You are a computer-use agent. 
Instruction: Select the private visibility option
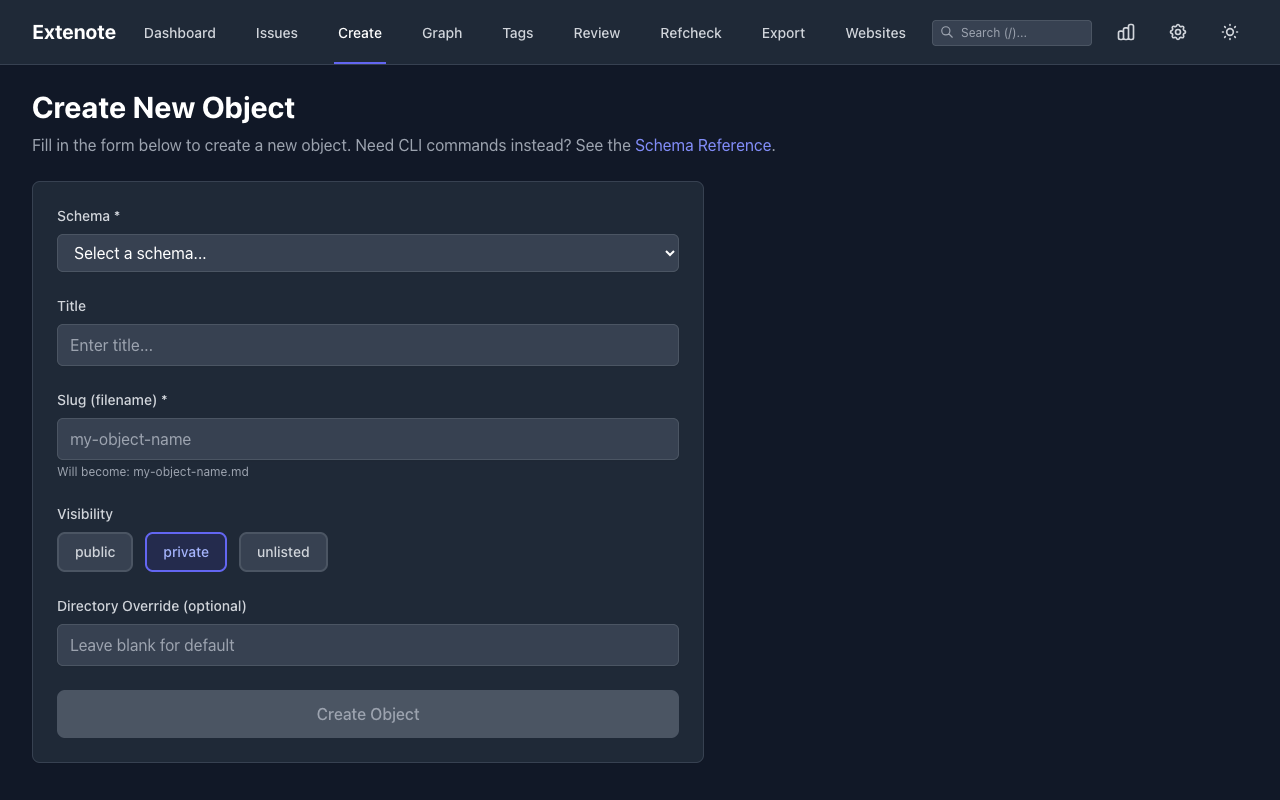186,552
